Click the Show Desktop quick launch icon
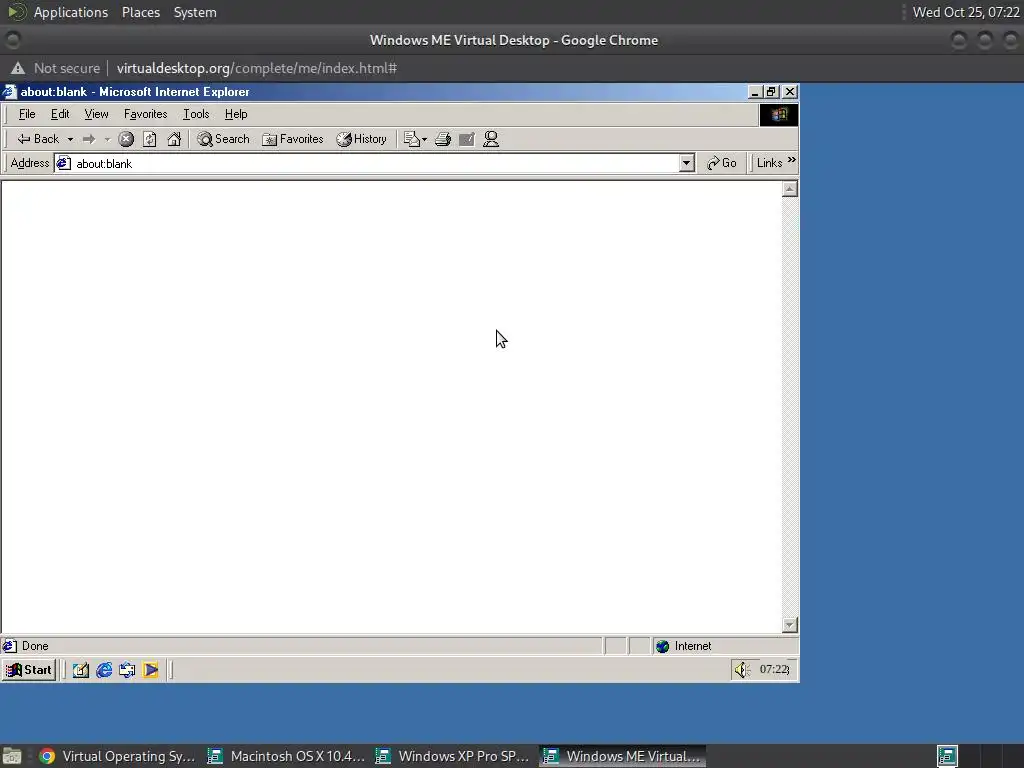The height and width of the screenshot is (768, 1024). point(80,670)
